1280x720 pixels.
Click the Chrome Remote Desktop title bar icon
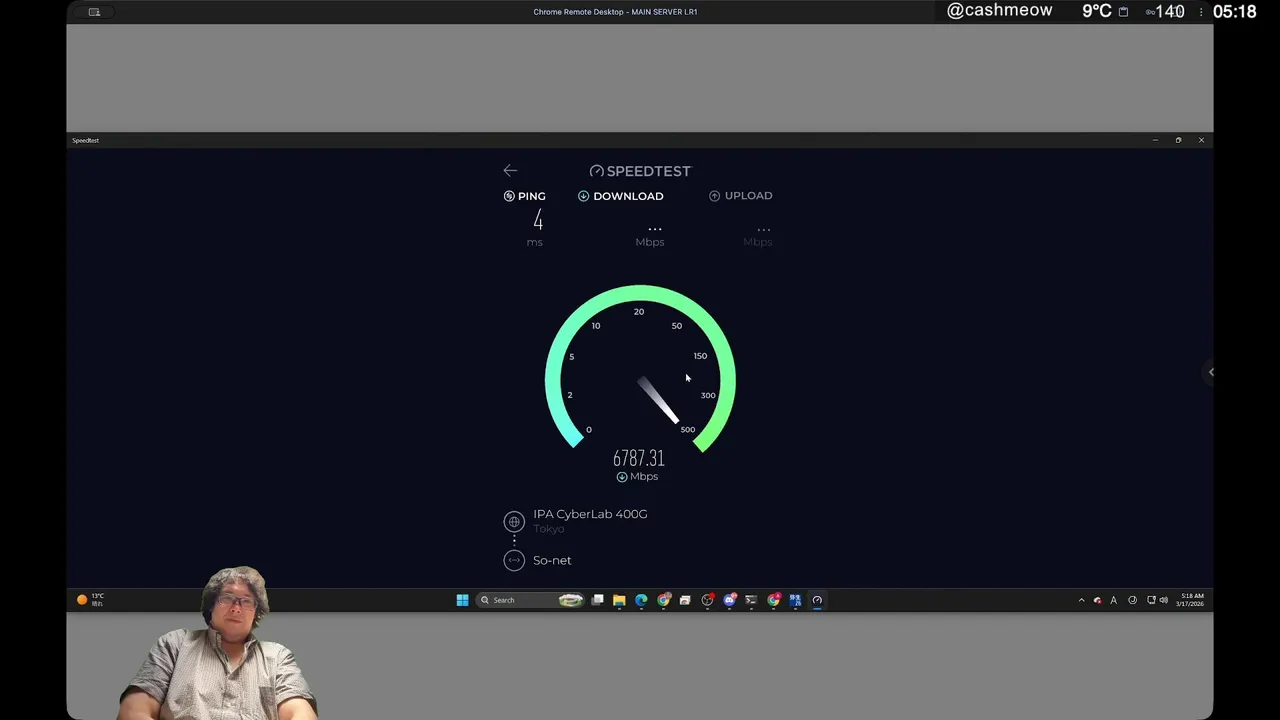click(94, 12)
